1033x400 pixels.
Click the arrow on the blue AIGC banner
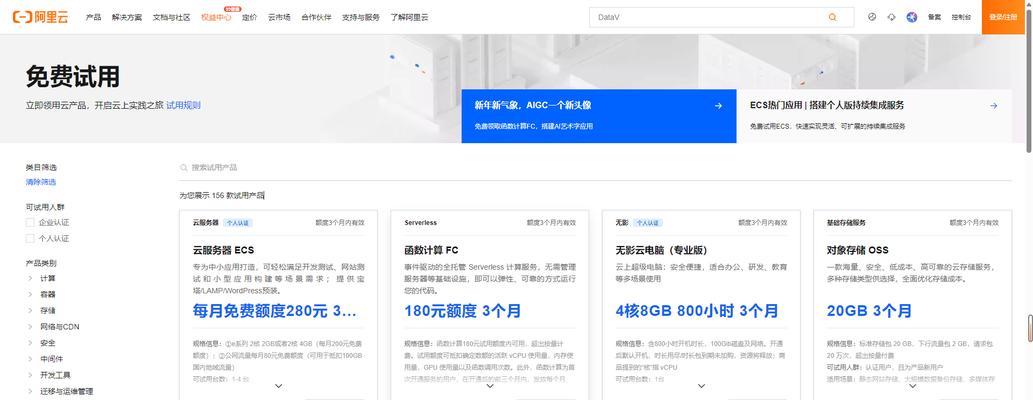click(x=718, y=105)
